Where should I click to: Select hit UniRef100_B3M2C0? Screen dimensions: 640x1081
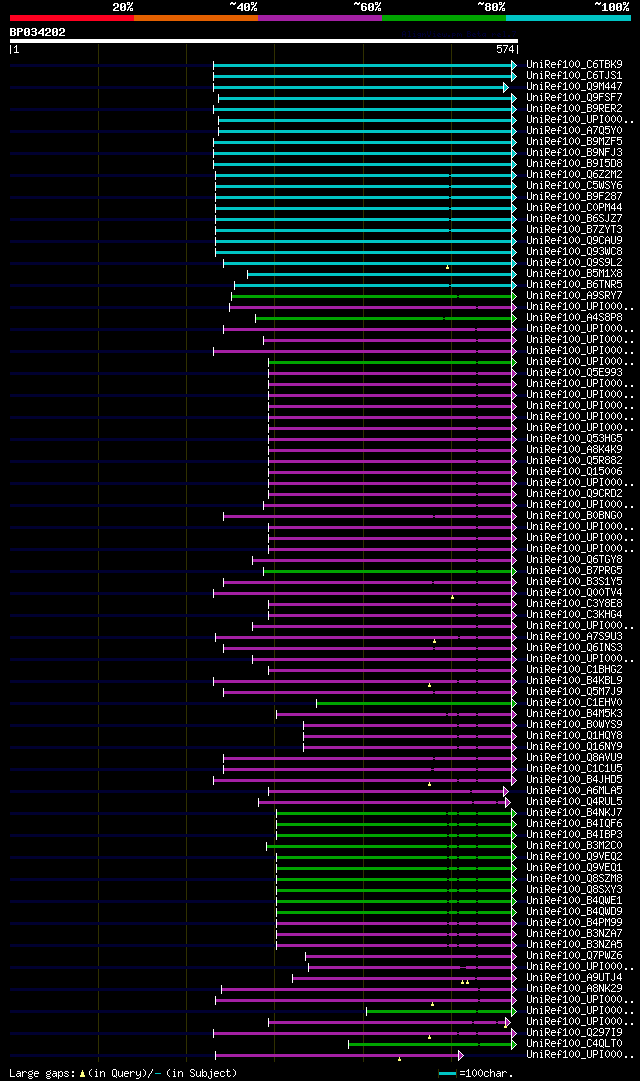pos(574,846)
